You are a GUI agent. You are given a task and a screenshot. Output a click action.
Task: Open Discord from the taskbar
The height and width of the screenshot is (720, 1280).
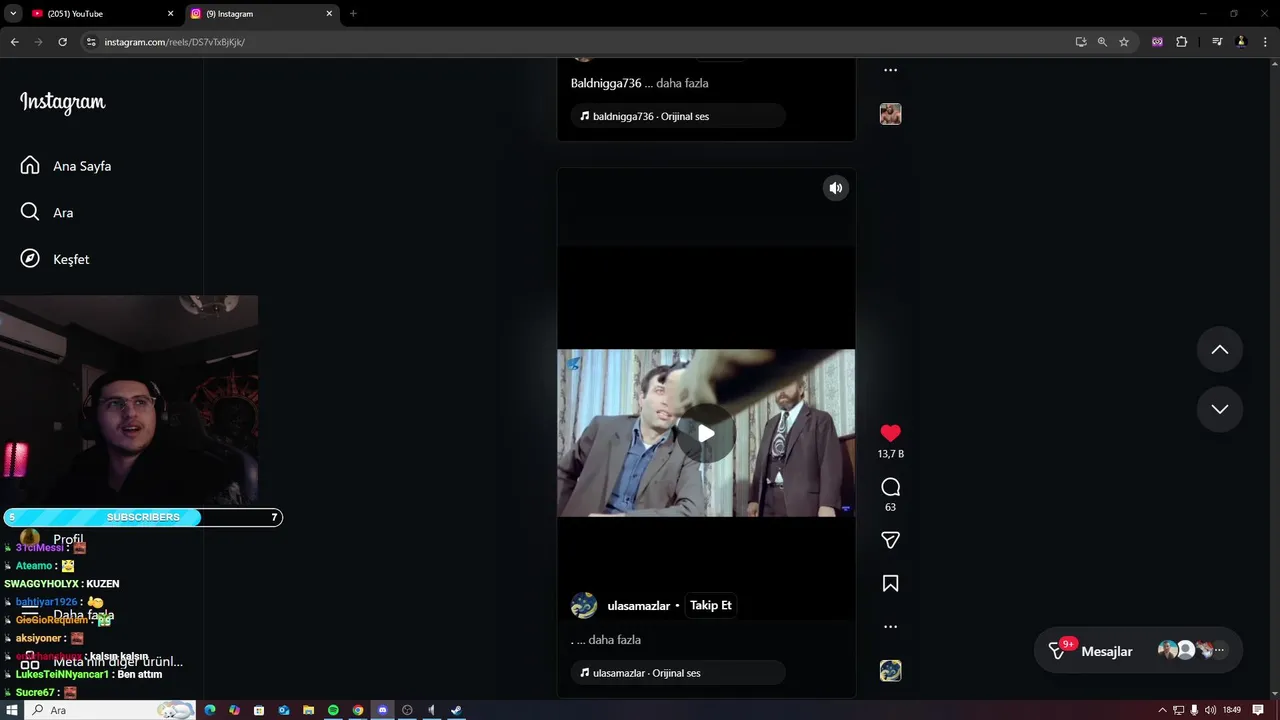pos(382,710)
